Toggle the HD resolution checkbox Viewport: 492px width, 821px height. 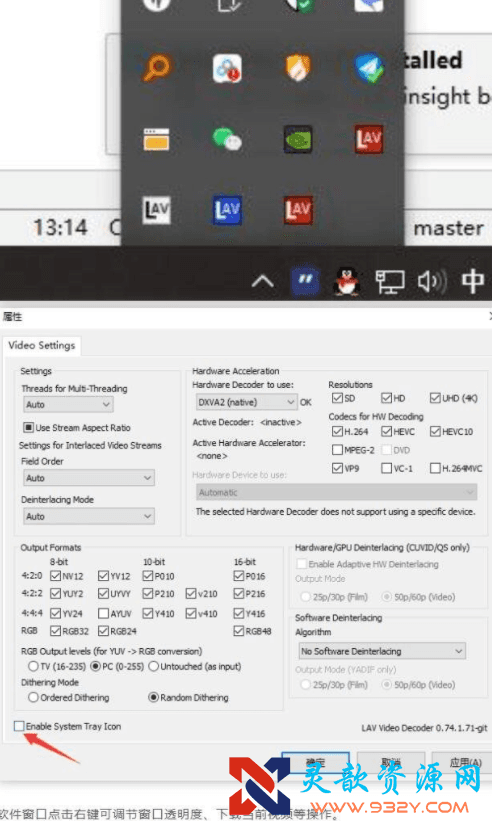[386, 398]
